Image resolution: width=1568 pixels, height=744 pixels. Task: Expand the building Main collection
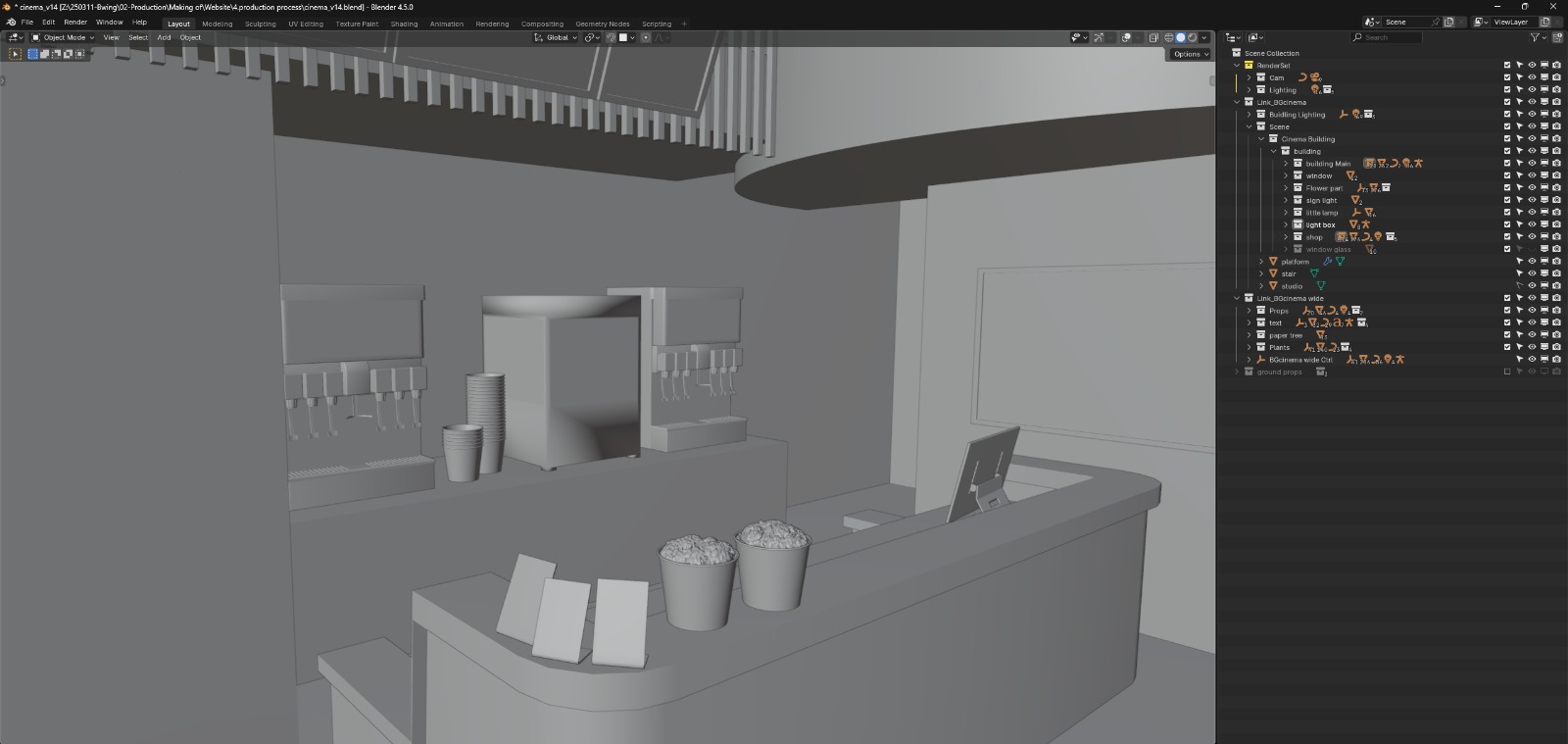[1286, 164]
